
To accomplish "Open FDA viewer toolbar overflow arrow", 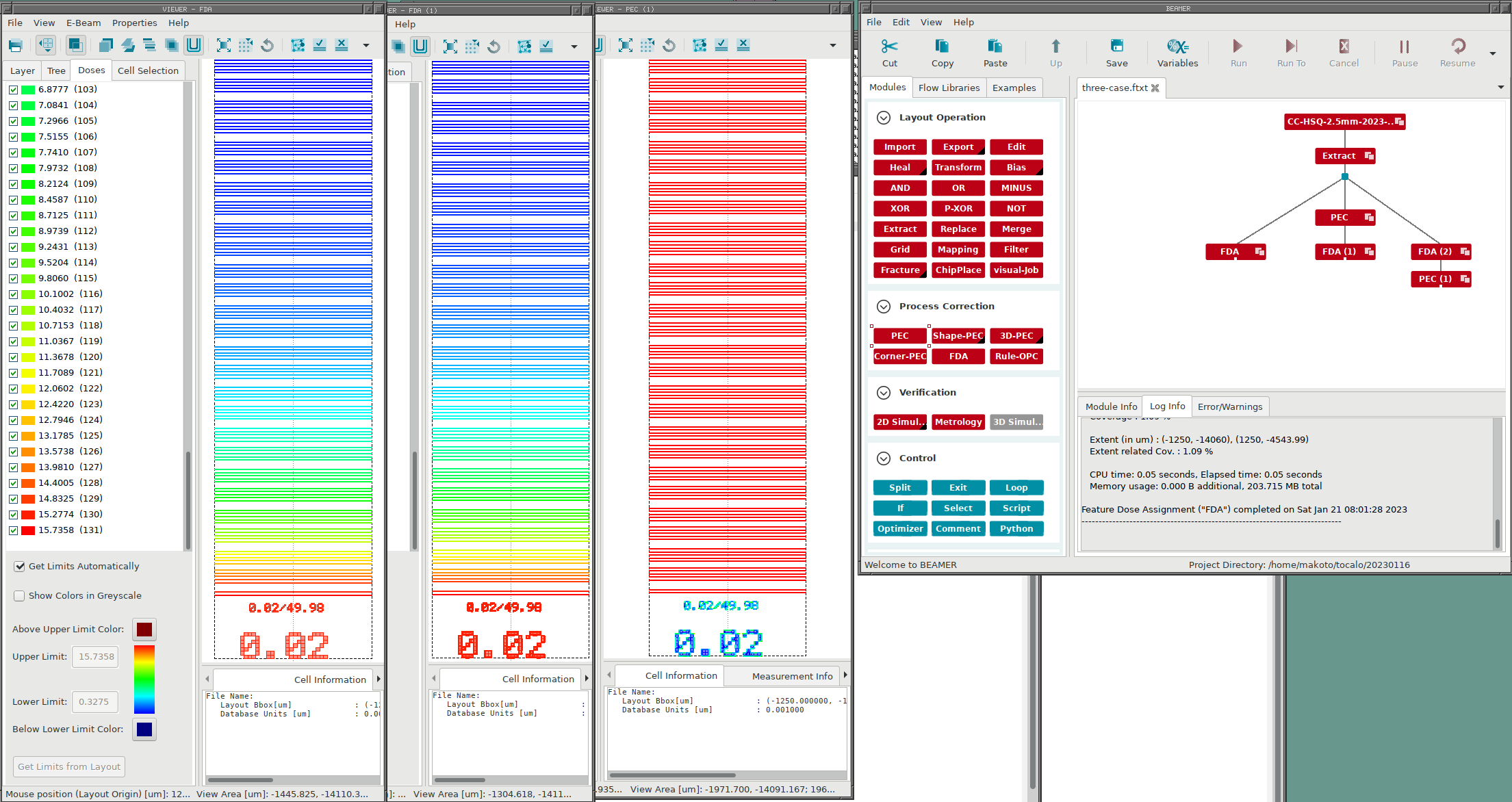I will (366, 46).
